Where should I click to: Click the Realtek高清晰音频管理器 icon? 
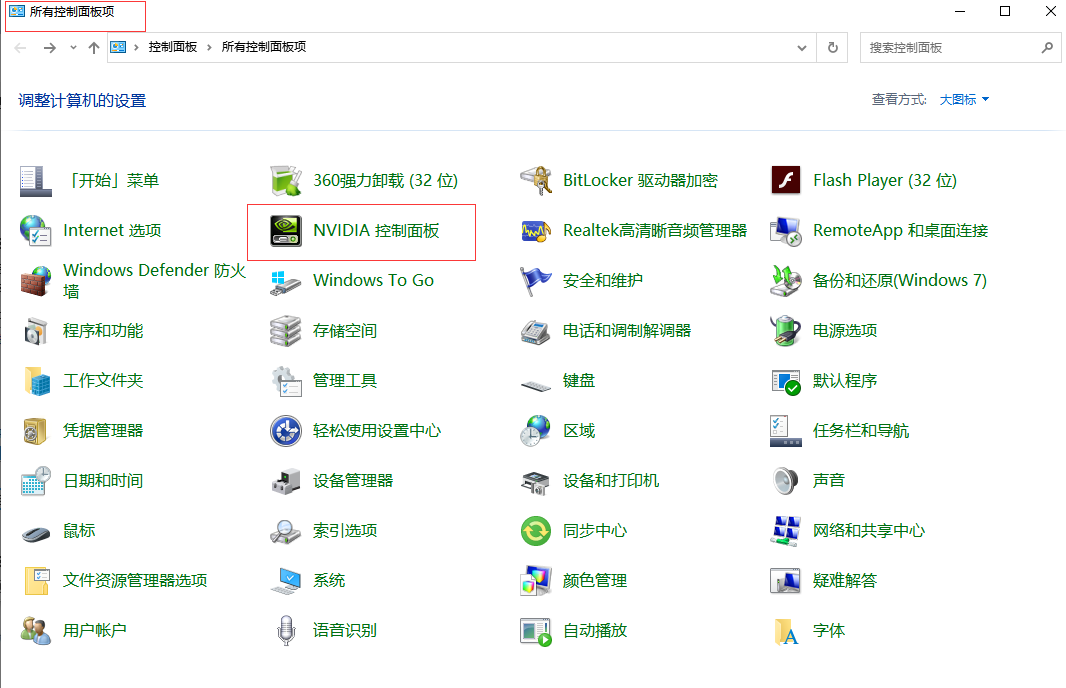(x=536, y=231)
